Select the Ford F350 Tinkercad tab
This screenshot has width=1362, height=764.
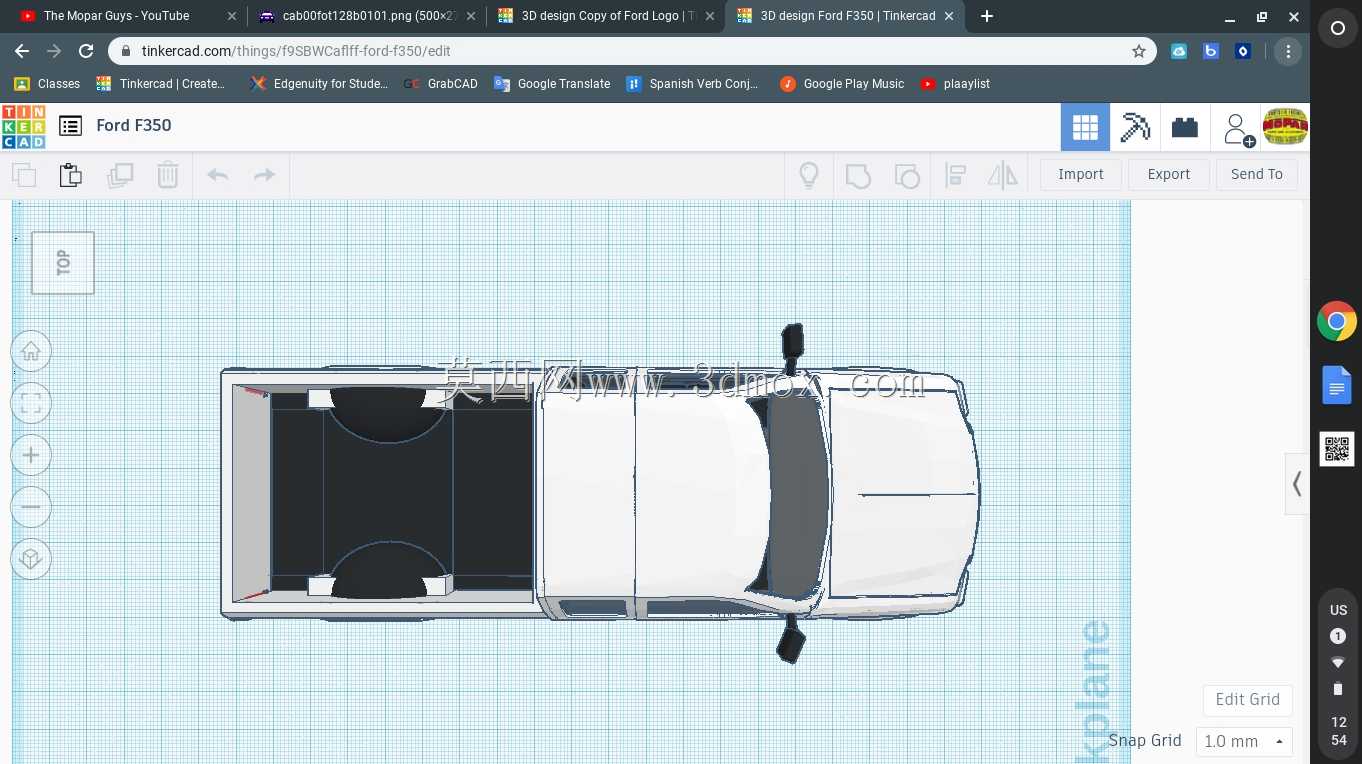[847, 16]
